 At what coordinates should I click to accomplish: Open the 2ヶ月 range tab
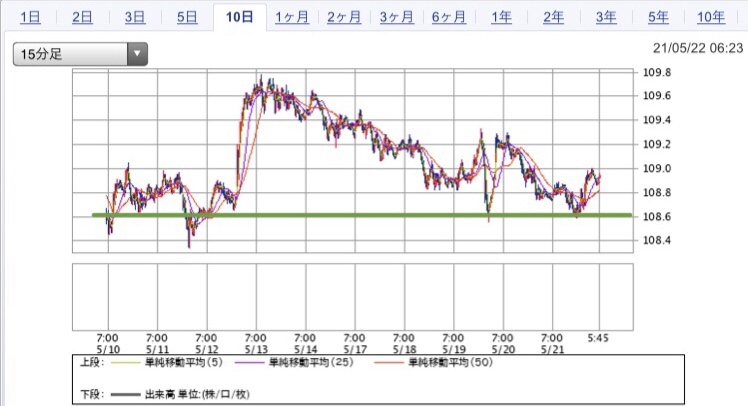tap(344, 17)
